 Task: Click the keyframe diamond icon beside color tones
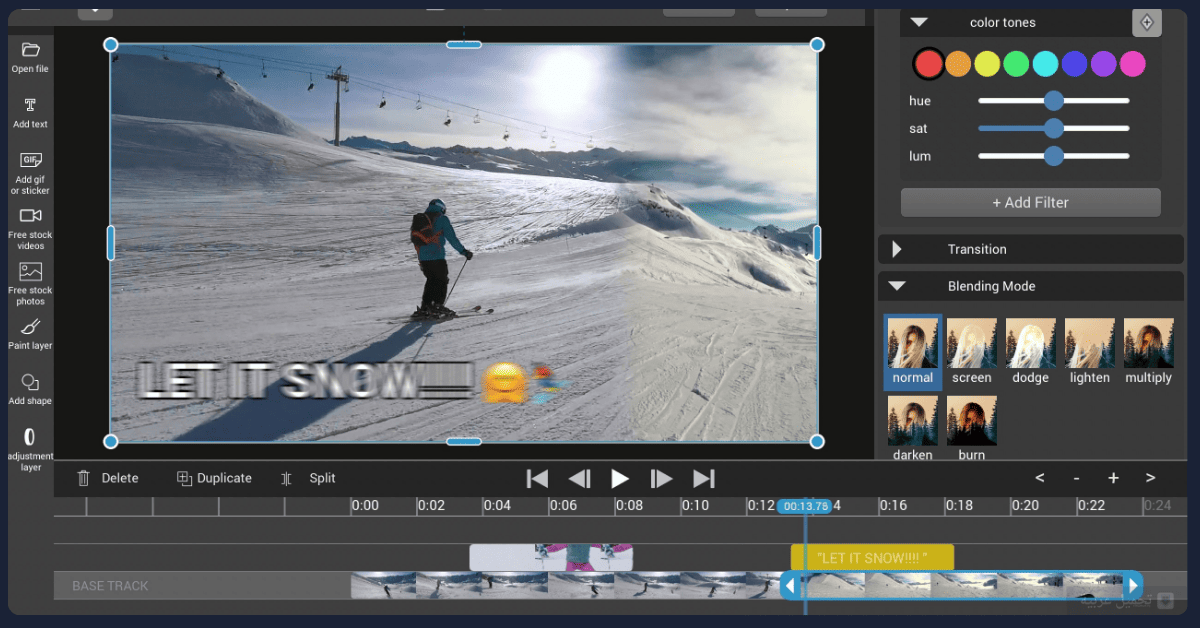pos(1147,23)
